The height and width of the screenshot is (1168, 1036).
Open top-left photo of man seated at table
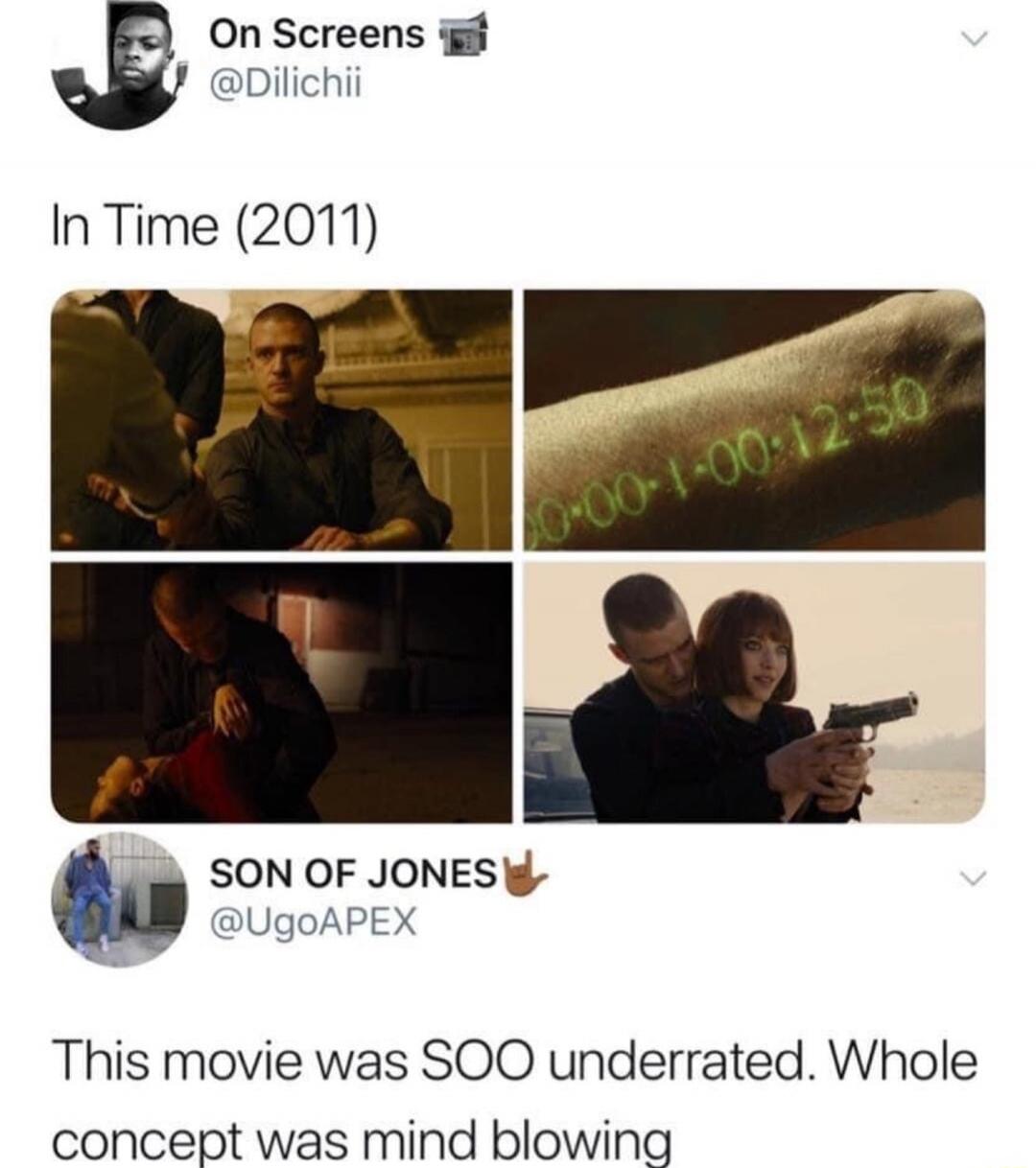pyautogui.click(x=281, y=420)
